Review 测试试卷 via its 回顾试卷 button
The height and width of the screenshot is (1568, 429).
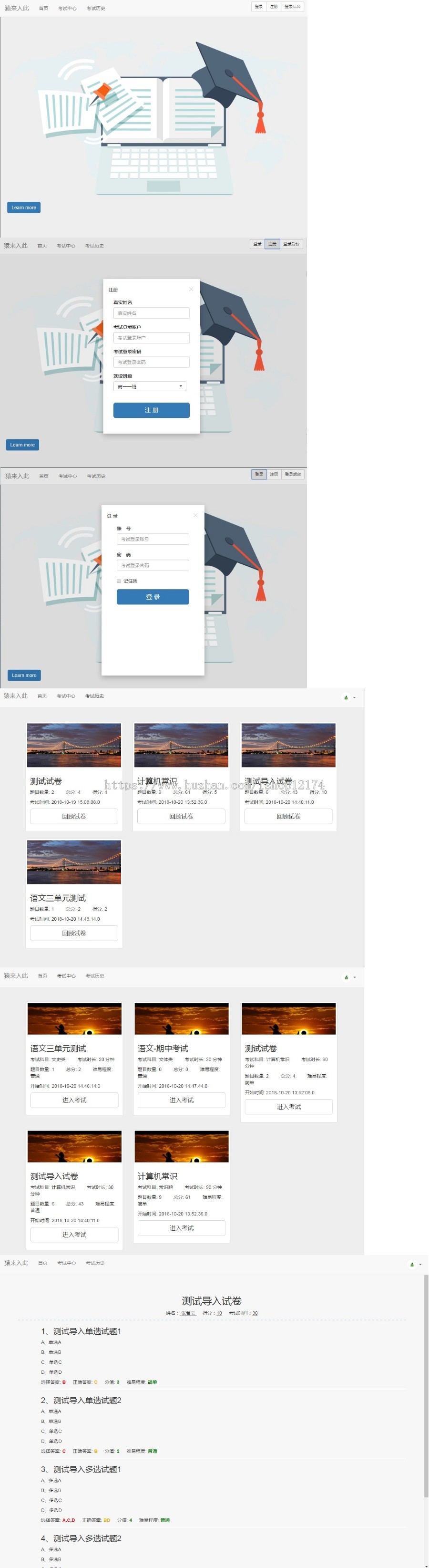74,816
